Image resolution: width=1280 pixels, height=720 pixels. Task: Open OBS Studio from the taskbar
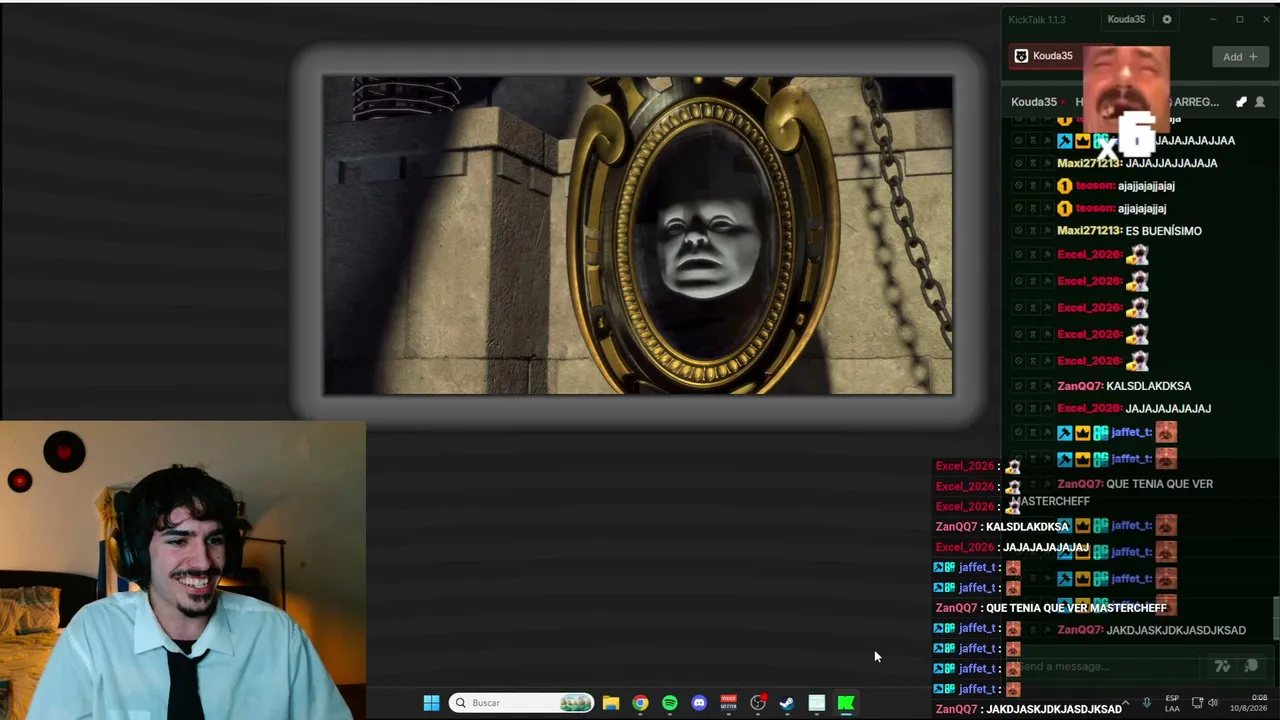tap(758, 703)
